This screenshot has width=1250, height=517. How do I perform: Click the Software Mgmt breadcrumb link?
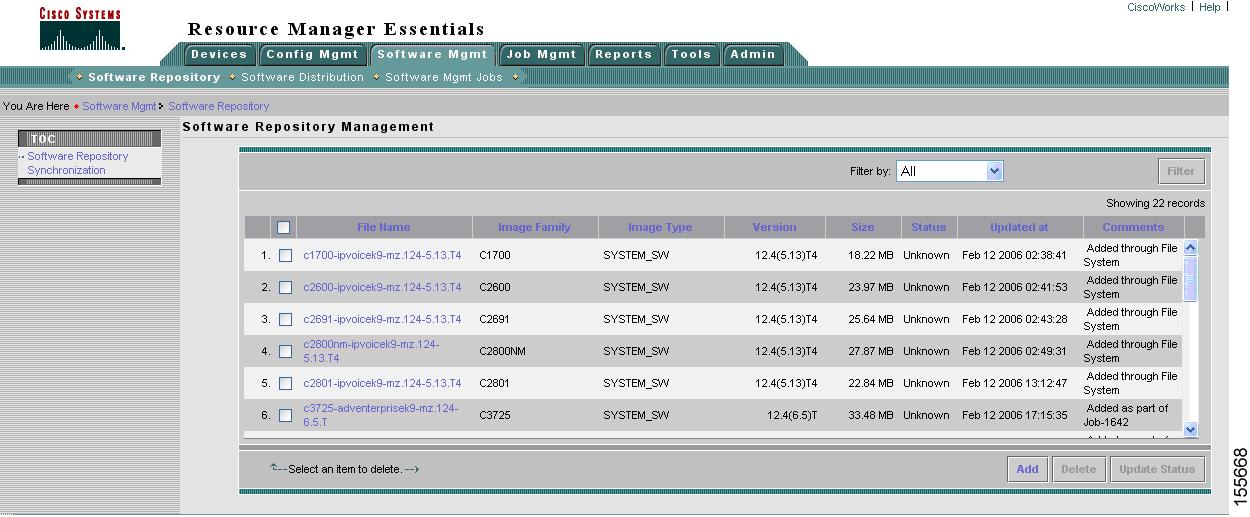pos(119,106)
